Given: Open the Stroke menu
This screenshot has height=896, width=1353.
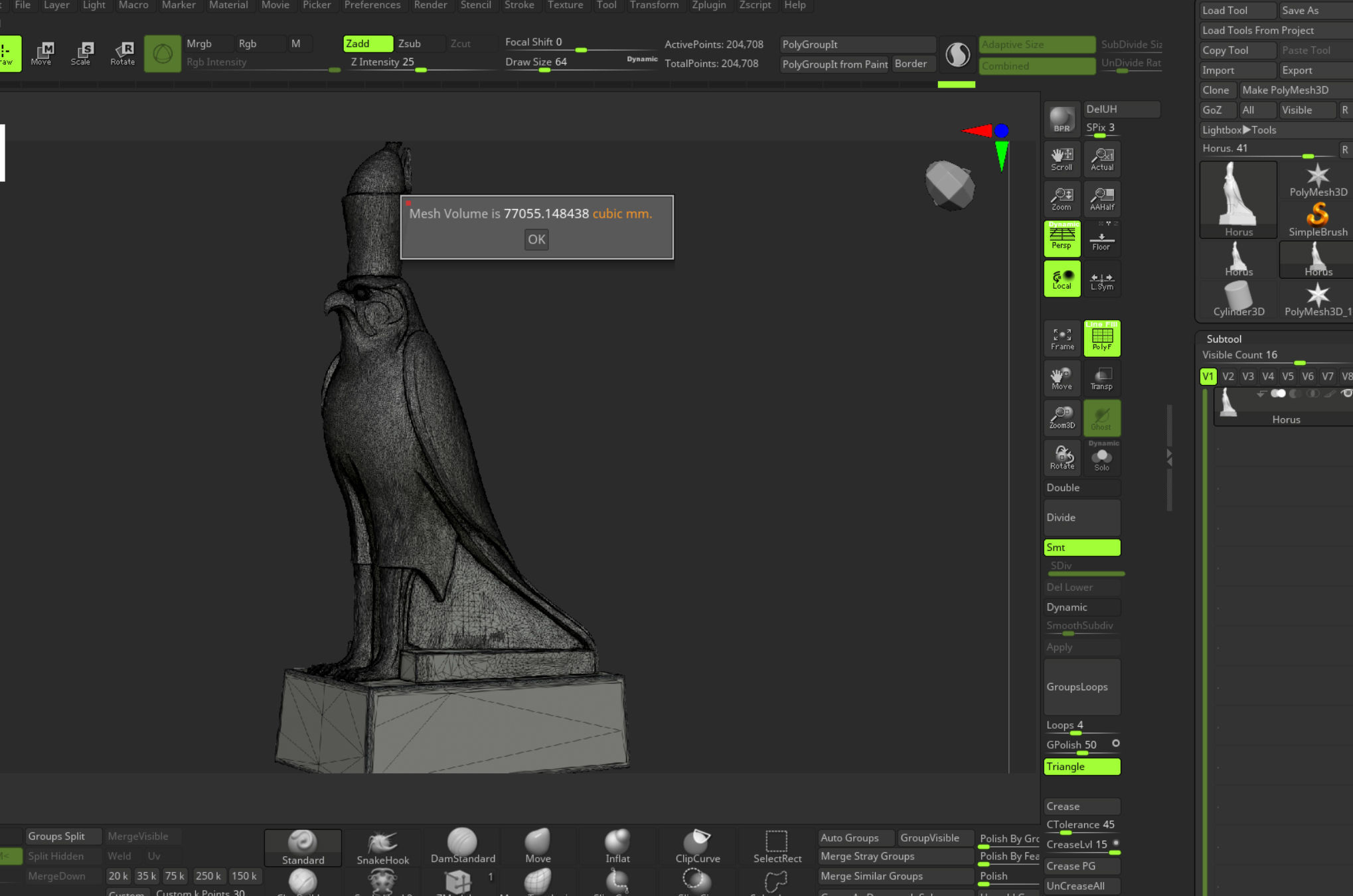Looking at the screenshot, I should [519, 5].
